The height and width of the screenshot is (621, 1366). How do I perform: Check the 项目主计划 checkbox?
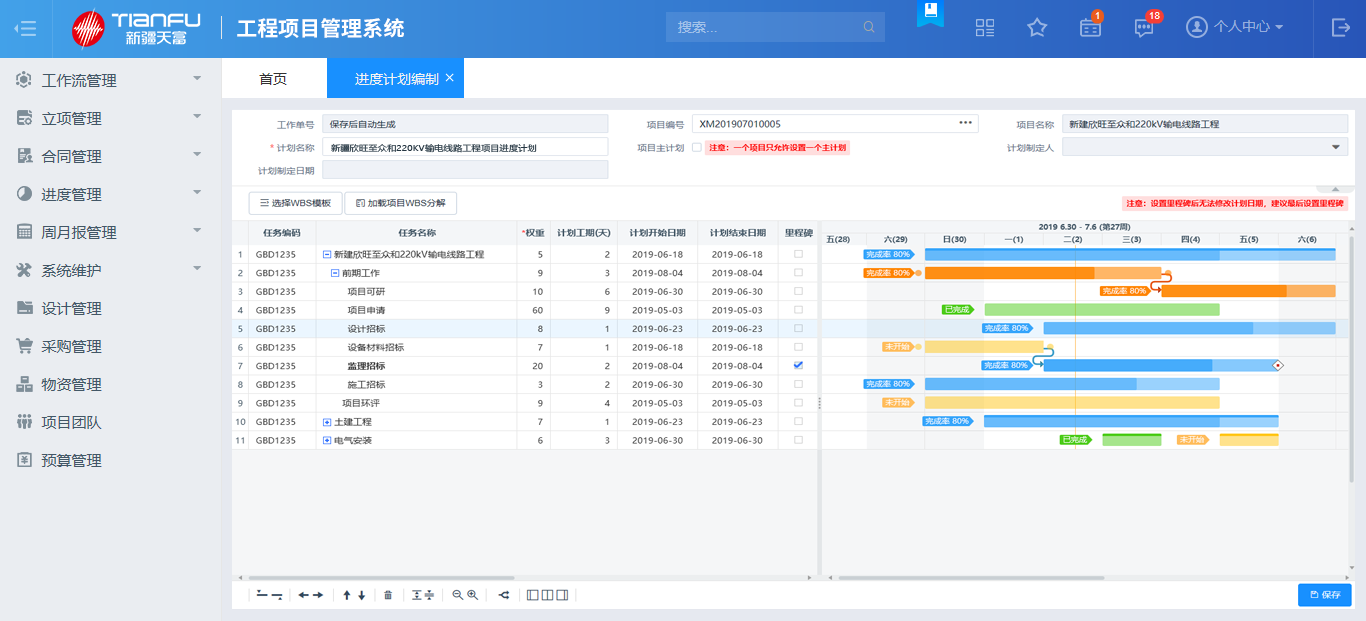[x=697, y=148]
